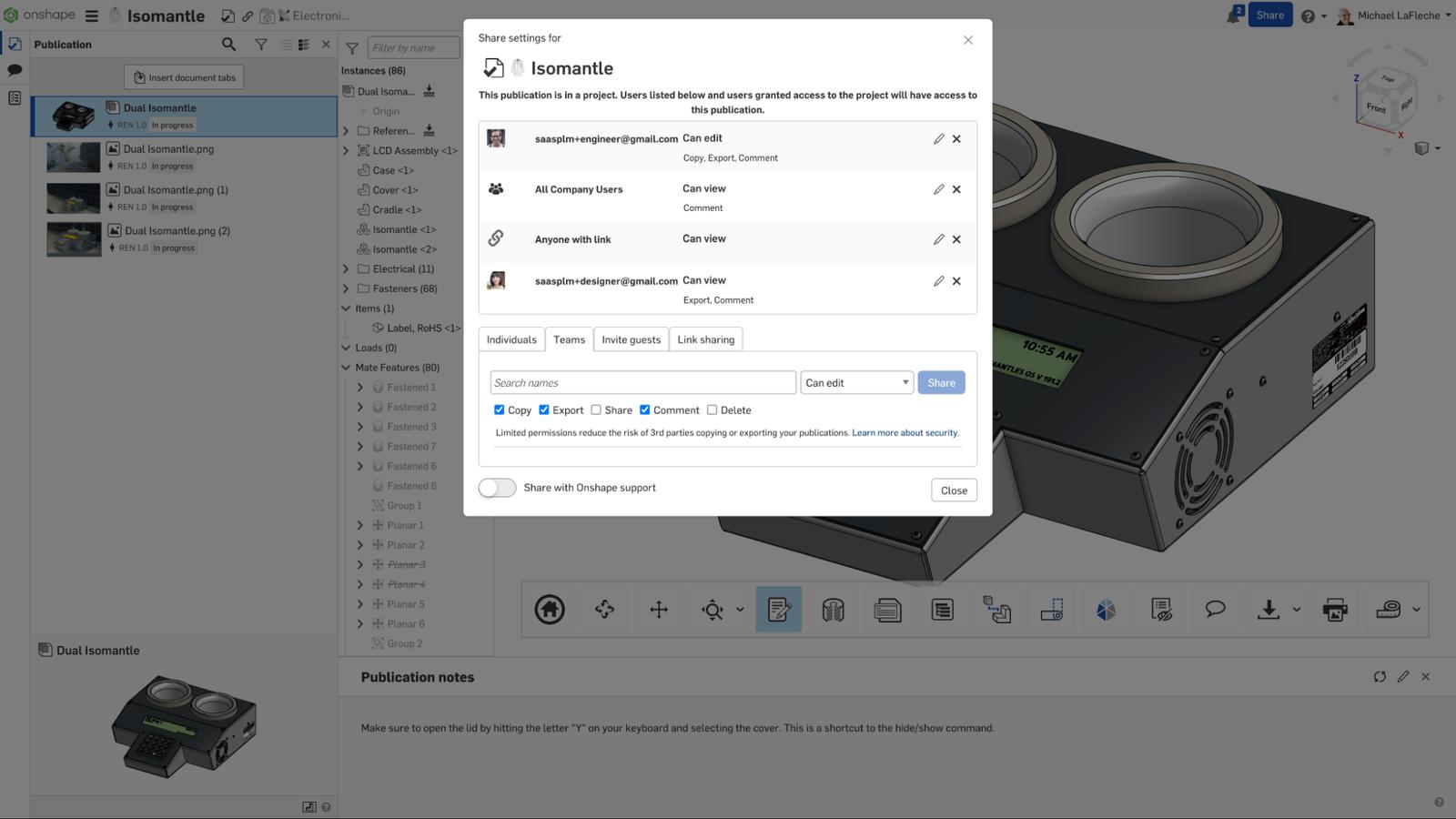1456x819 pixels.
Task: Open the Comment bubble icon in the toolbar
Action: coord(1214,610)
